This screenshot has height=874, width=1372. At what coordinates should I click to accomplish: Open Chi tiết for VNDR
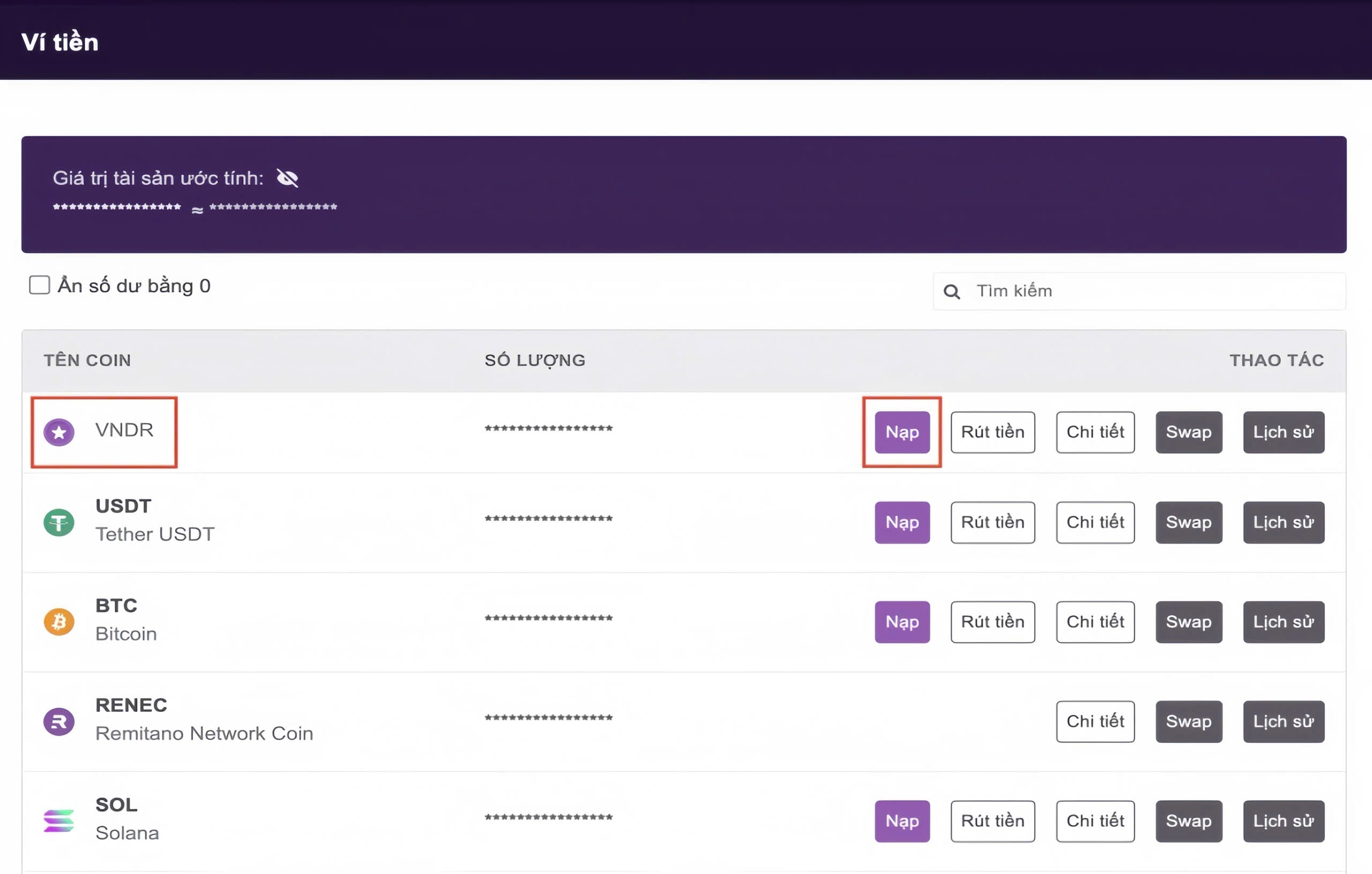tap(1095, 432)
